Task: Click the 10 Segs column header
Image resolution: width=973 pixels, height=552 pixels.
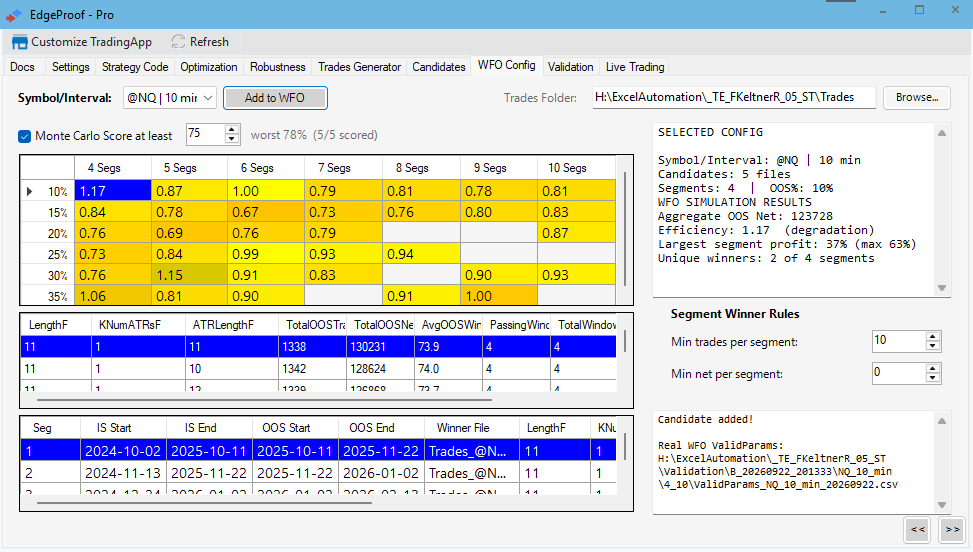Action: [x=576, y=168]
